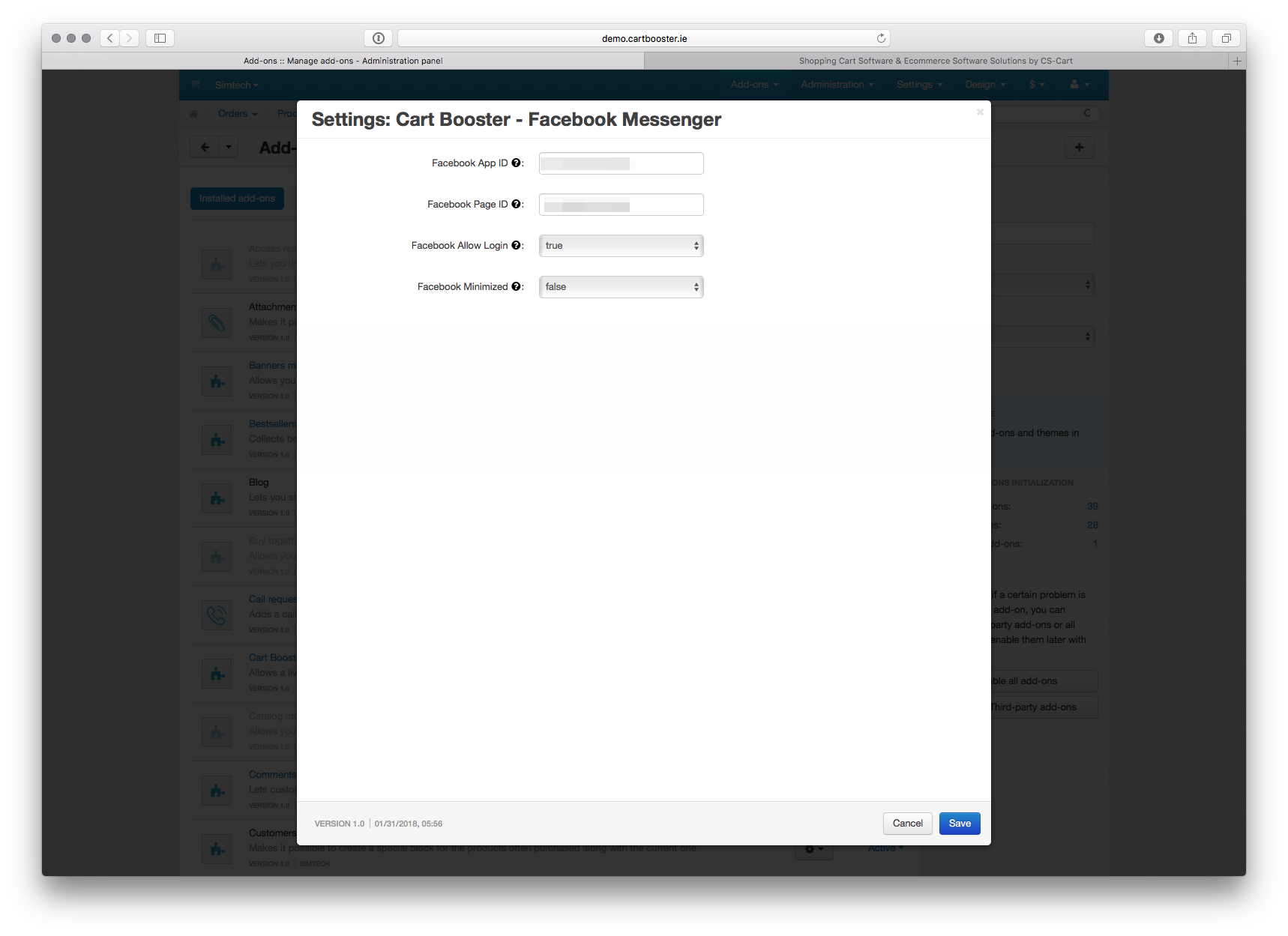Screen dimensions: 1288x936
Task: Go forward with Safari's forward arrow
Action: click(129, 37)
